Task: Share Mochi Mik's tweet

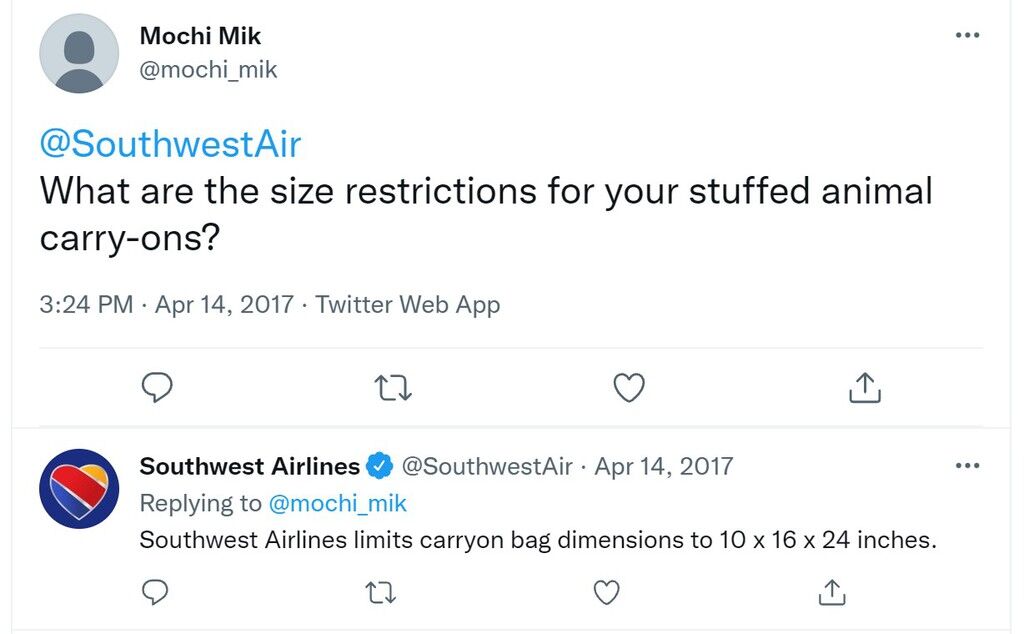Action: pyautogui.click(x=865, y=387)
